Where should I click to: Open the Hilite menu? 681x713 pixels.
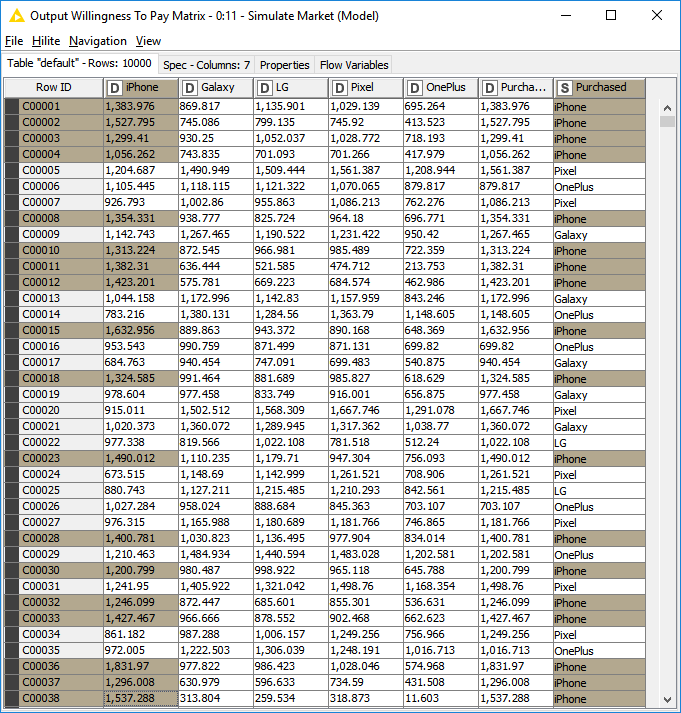pos(46,41)
